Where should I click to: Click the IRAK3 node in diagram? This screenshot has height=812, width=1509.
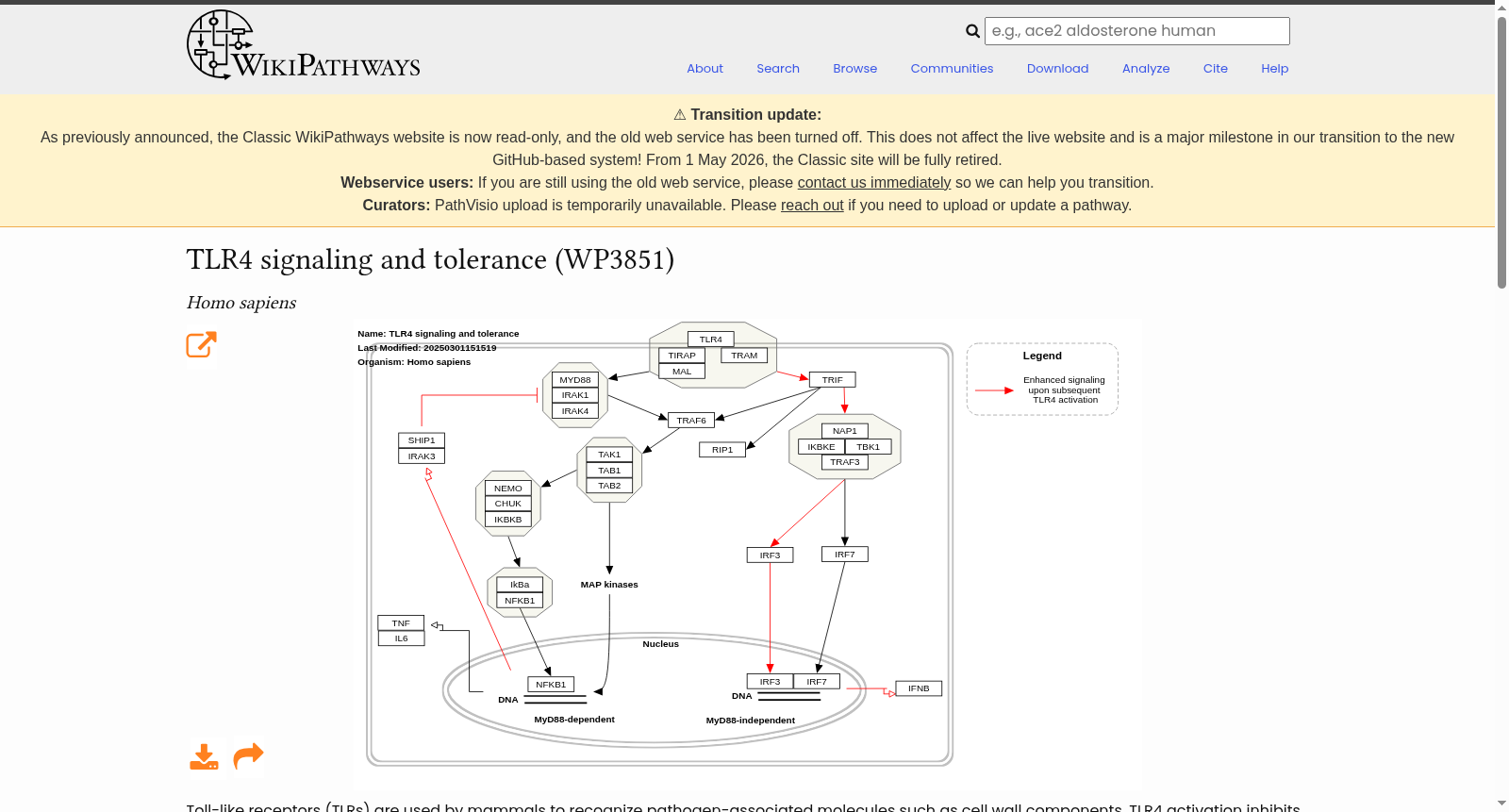(422, 456)
